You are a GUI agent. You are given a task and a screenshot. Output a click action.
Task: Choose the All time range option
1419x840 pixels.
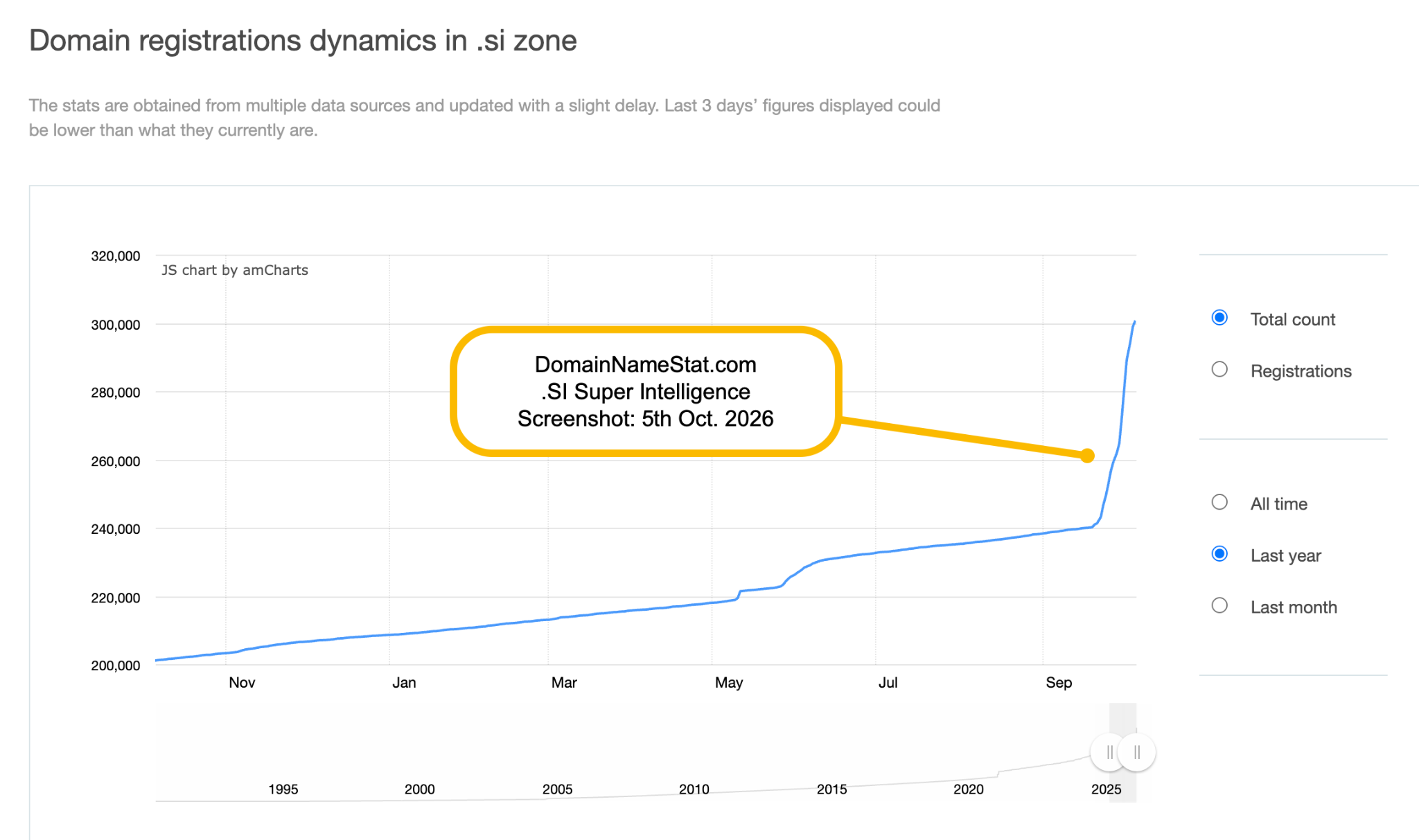(x=1219, y=503)
